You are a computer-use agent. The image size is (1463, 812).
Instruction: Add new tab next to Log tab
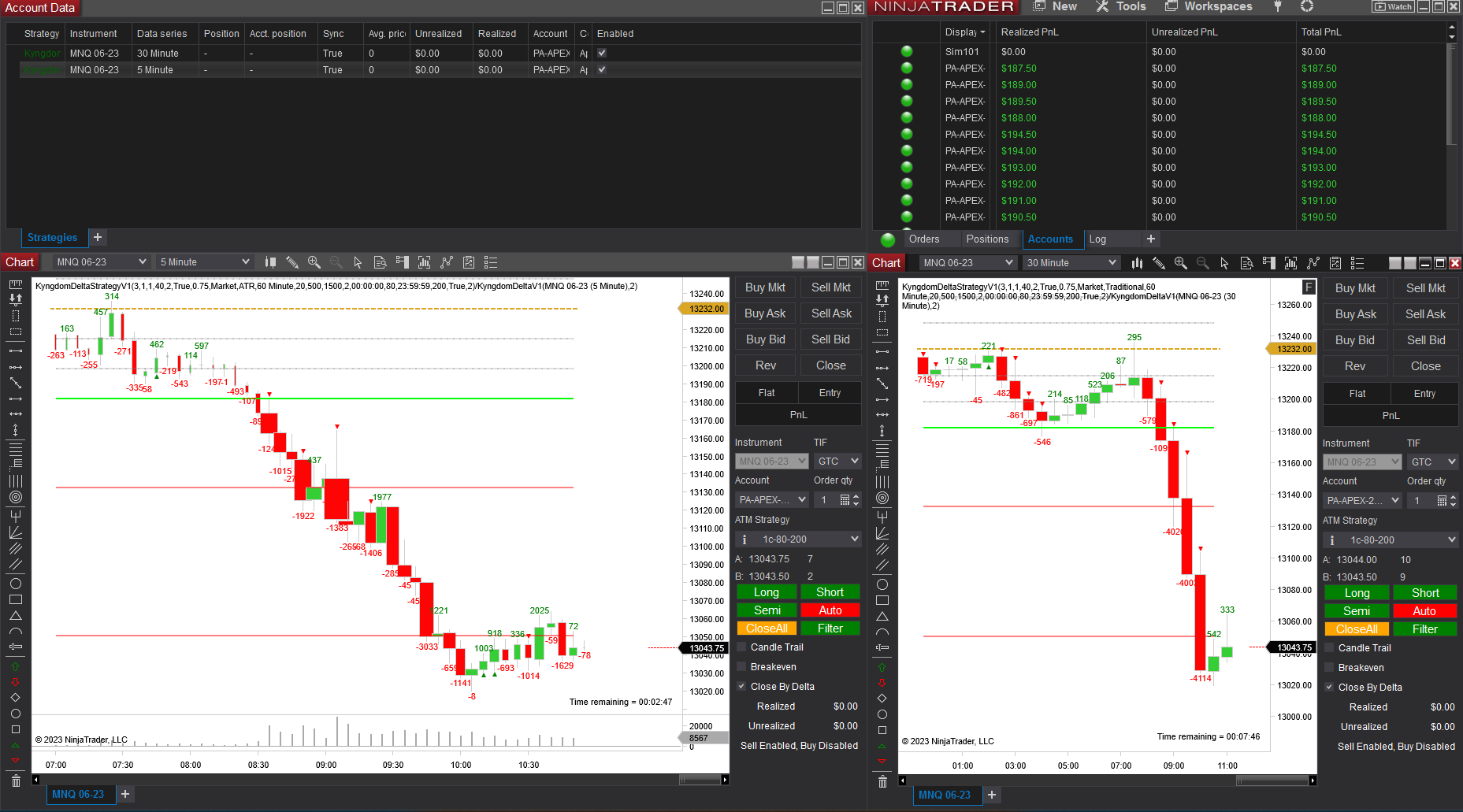1151,239
